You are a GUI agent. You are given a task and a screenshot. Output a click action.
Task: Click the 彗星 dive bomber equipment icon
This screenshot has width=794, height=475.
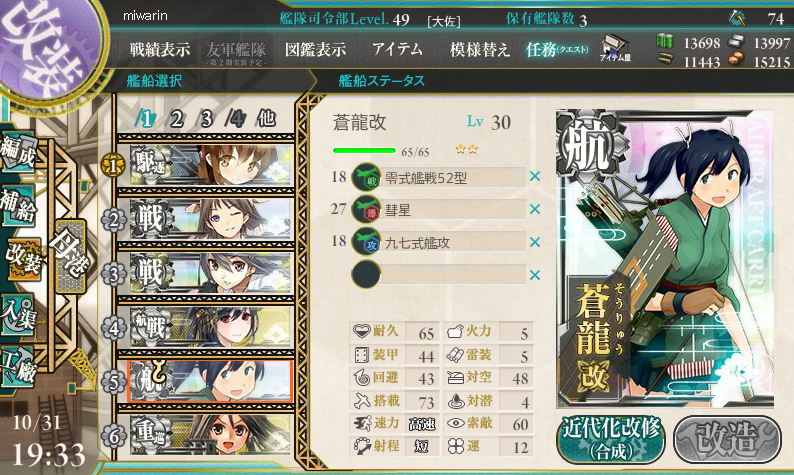(366, 209)
